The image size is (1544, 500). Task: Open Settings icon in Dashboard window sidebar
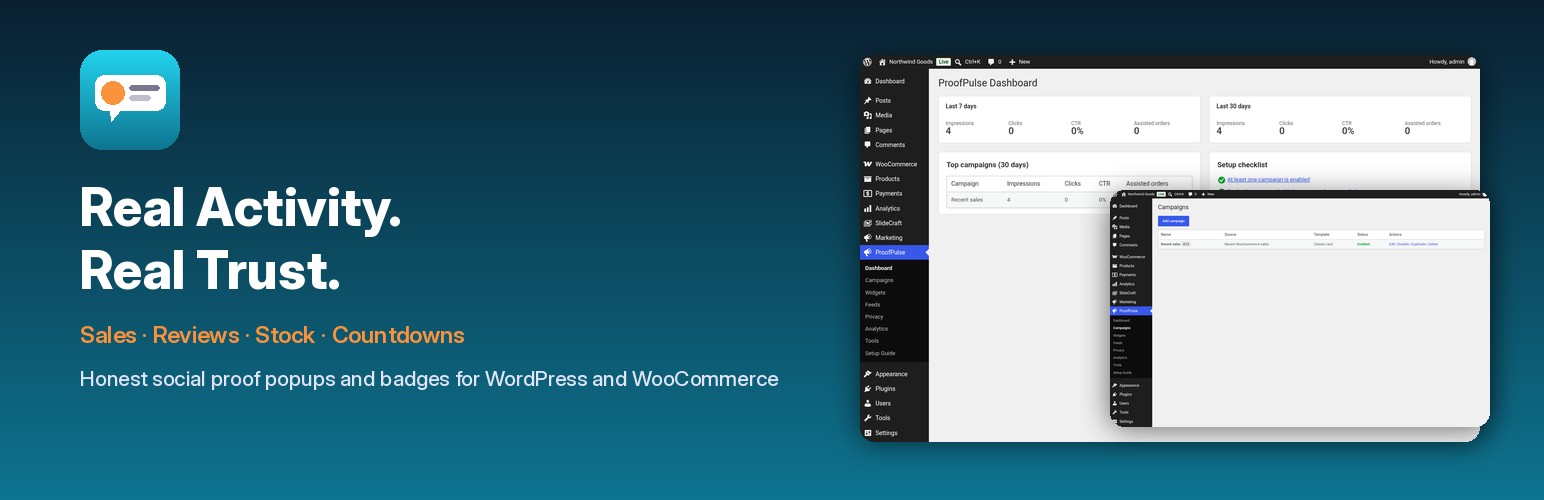pos(867,433)
